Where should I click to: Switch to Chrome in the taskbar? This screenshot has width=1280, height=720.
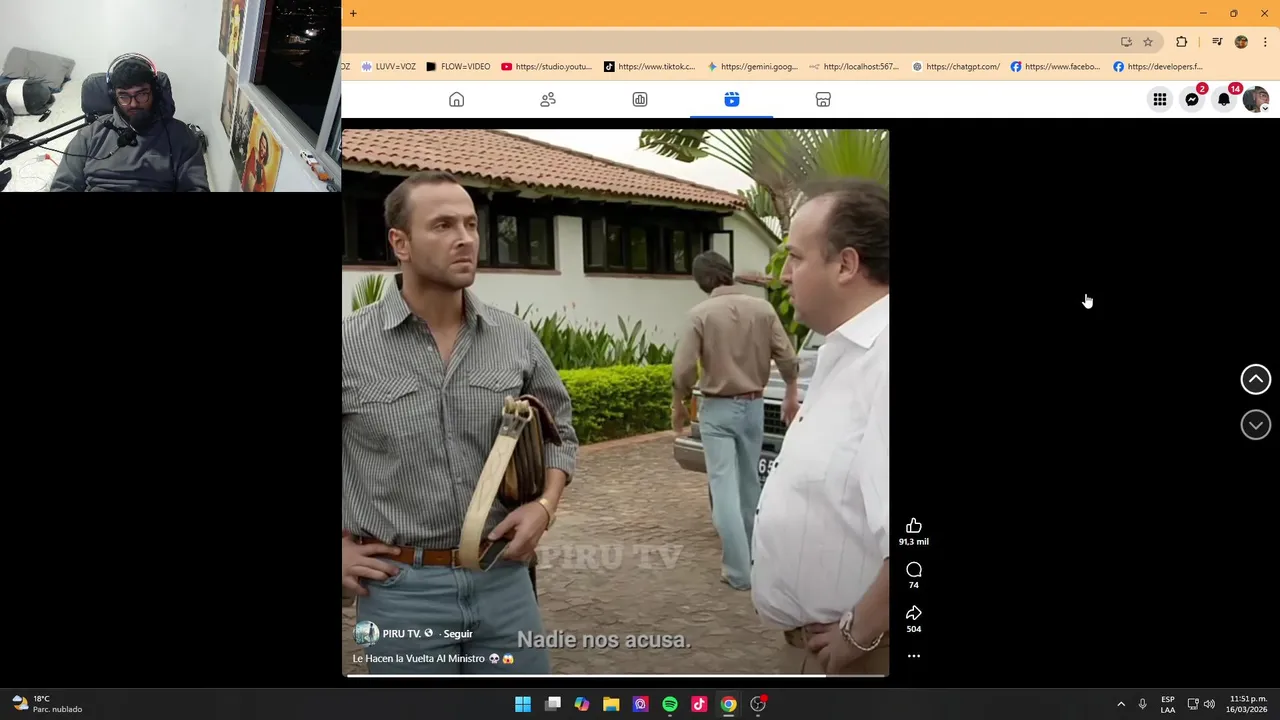[729, 704]
